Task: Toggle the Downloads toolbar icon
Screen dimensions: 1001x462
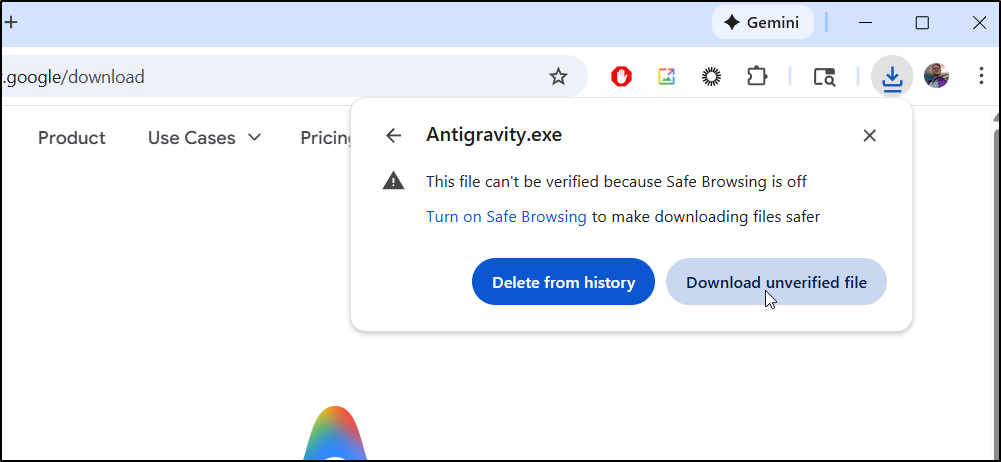Action: click(x=892, y=77)
